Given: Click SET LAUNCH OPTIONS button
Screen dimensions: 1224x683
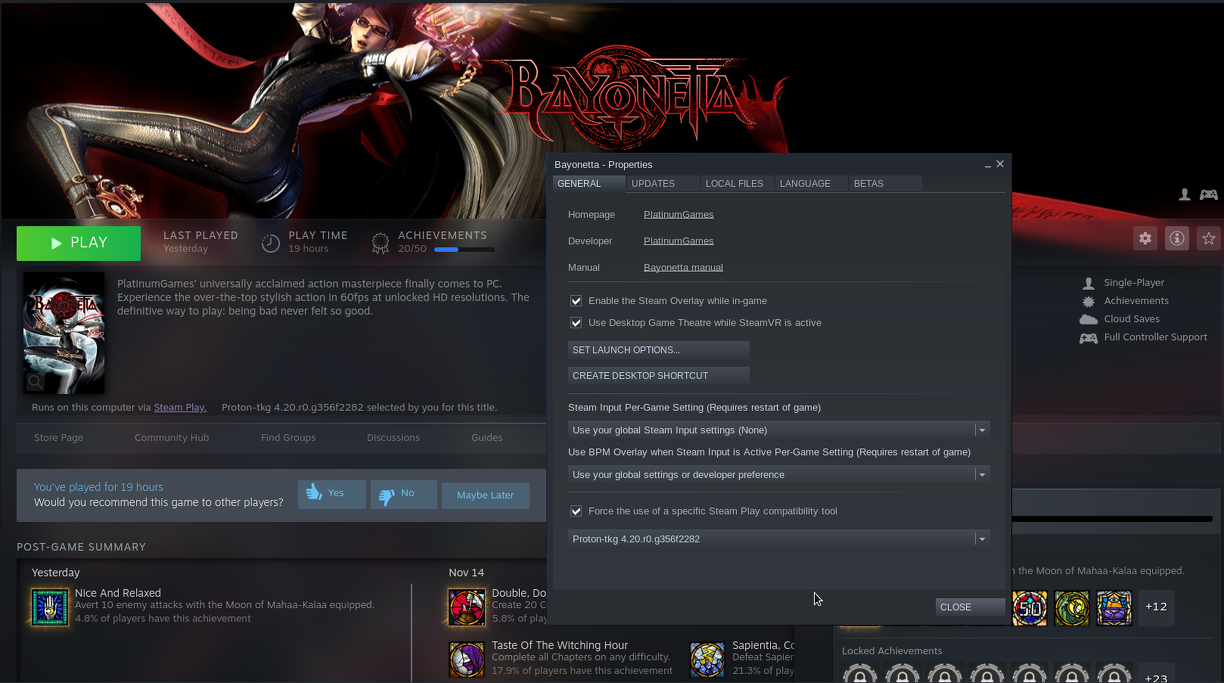Looking at the screenshot, I should 659,350.
